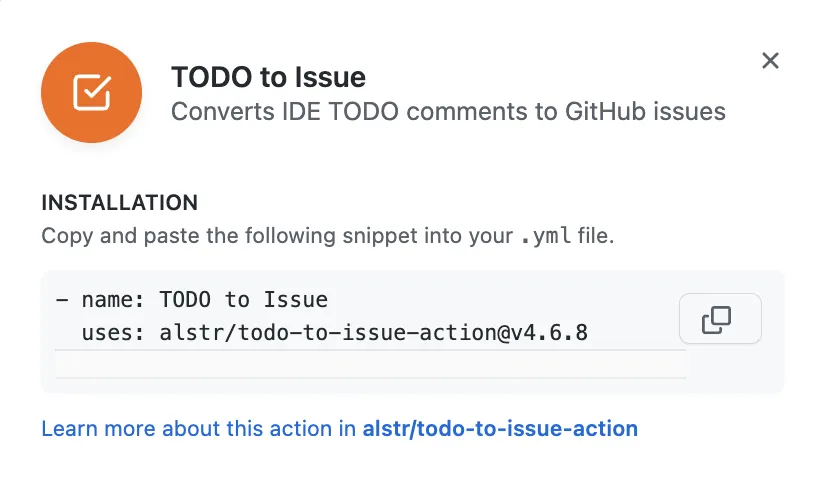Click the "- name: TODO to Issue" line

191,299
